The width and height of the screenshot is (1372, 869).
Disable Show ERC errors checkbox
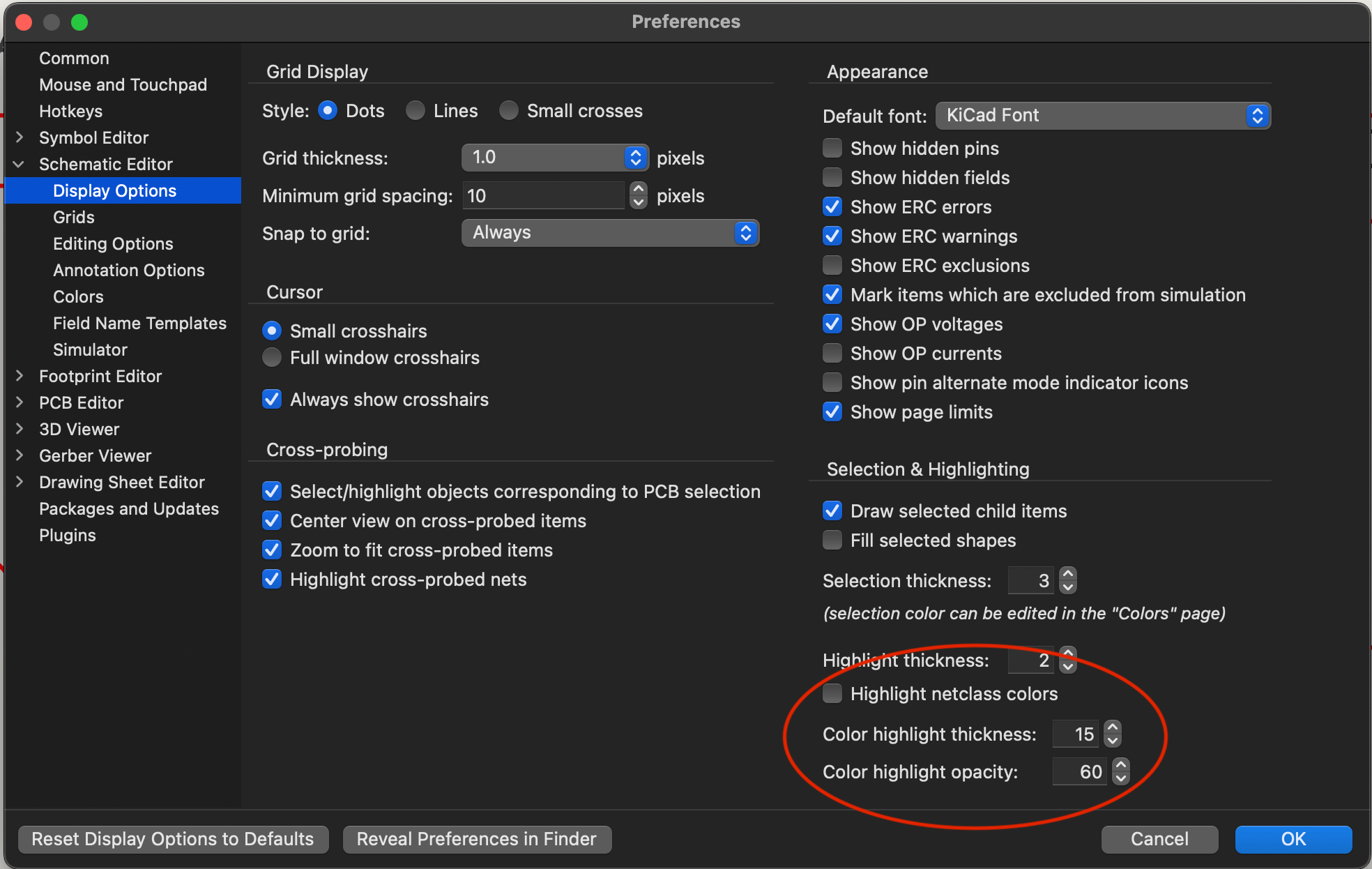coord(832,206)
